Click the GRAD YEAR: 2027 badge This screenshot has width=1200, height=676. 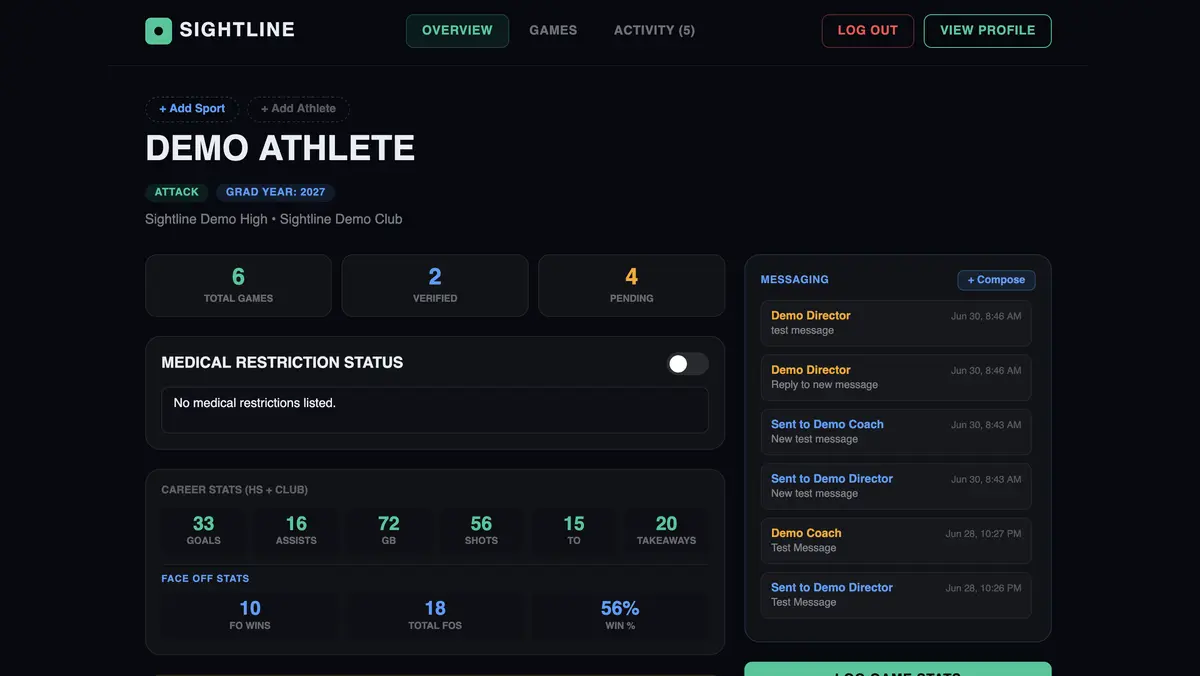coord(275,192)
